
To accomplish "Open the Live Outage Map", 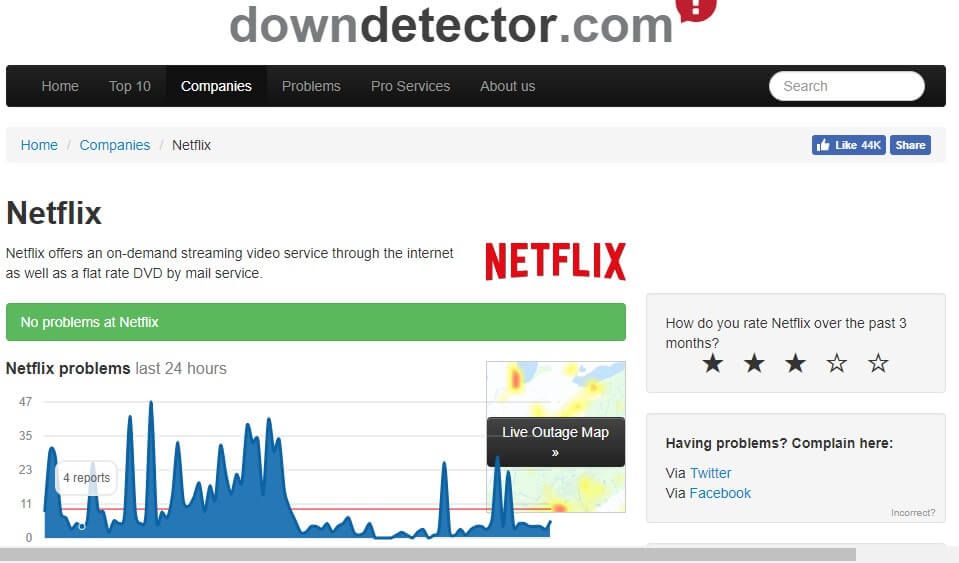I will (x=555, y=441).
